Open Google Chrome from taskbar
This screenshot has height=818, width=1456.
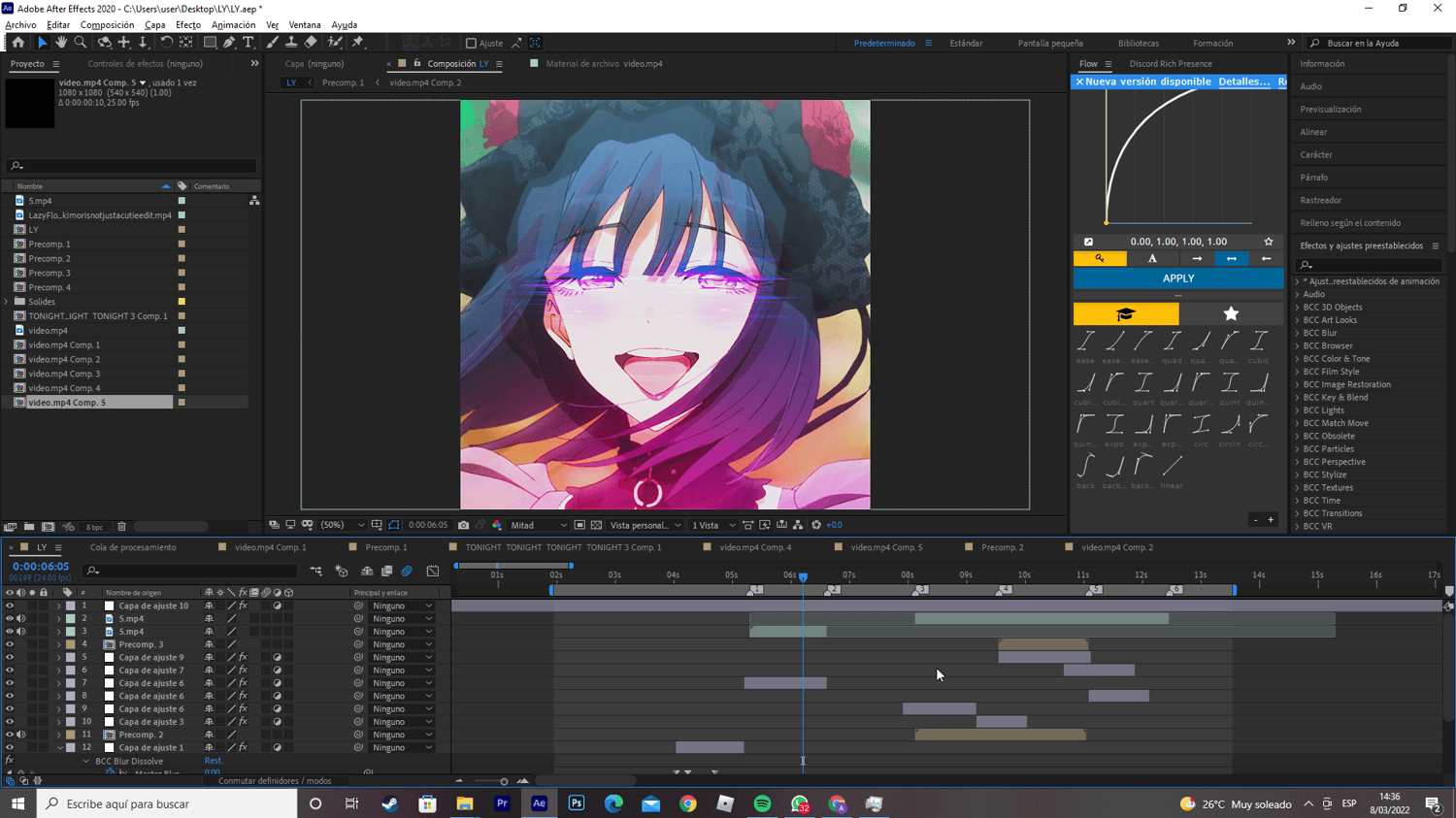(688, 803)
